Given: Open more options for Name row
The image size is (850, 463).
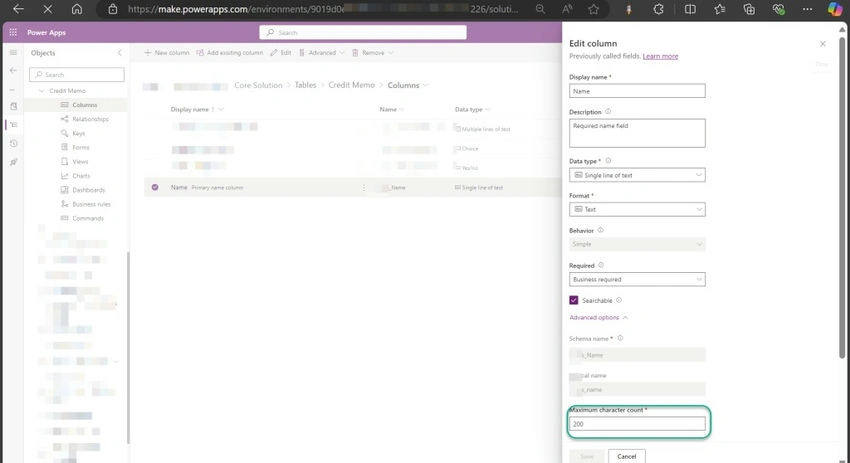Looking at the screenshot, I should (364, 188).
